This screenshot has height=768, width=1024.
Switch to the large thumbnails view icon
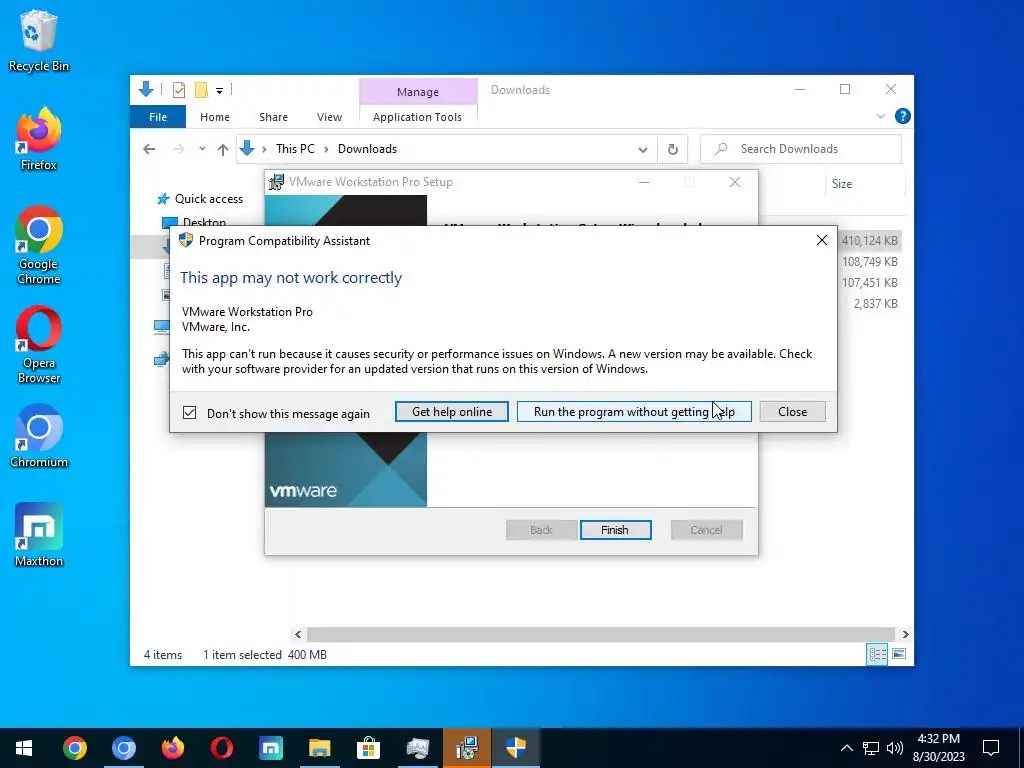coord(899,654)
